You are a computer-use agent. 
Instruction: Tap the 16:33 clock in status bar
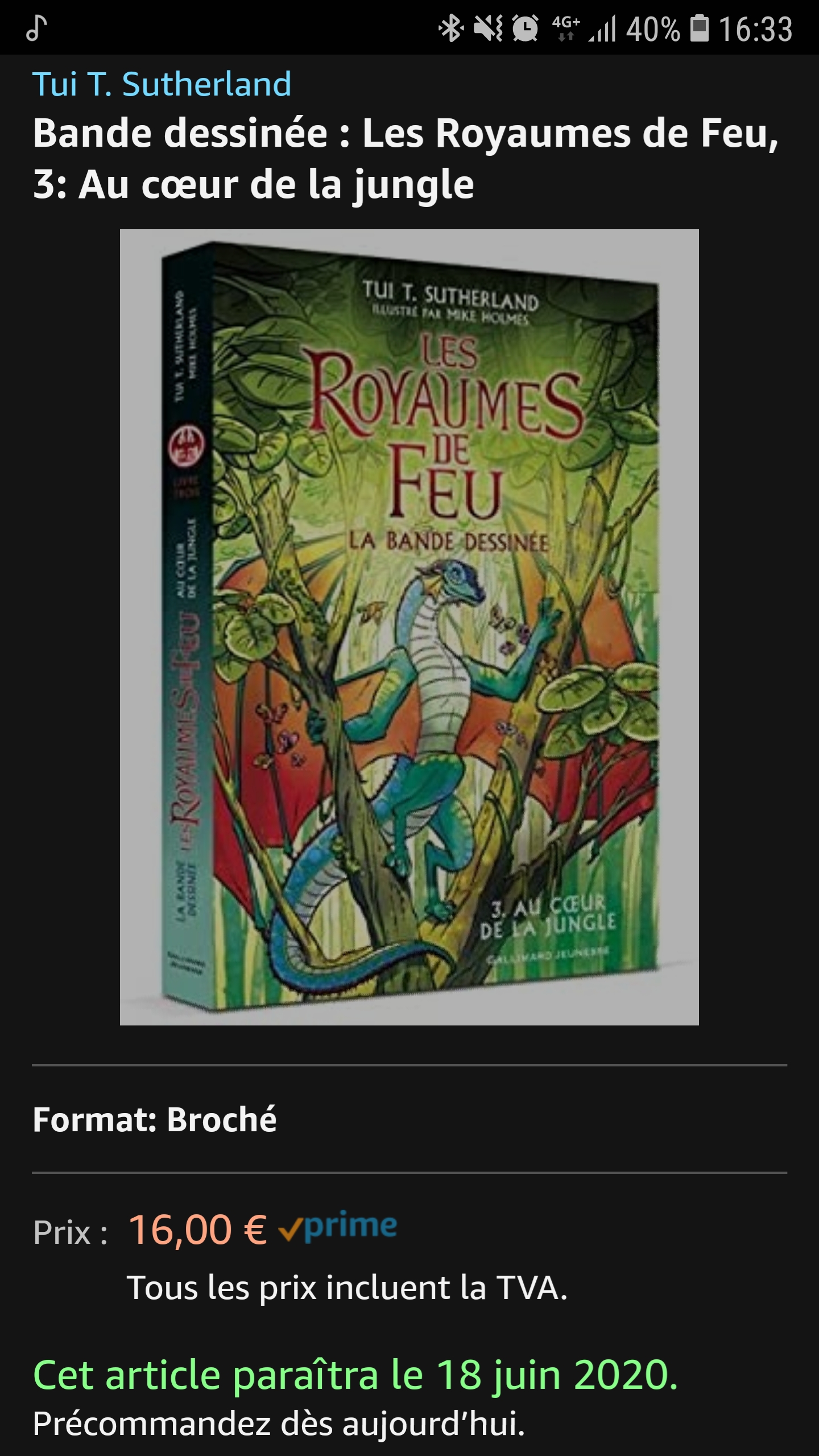click(755, 29)
